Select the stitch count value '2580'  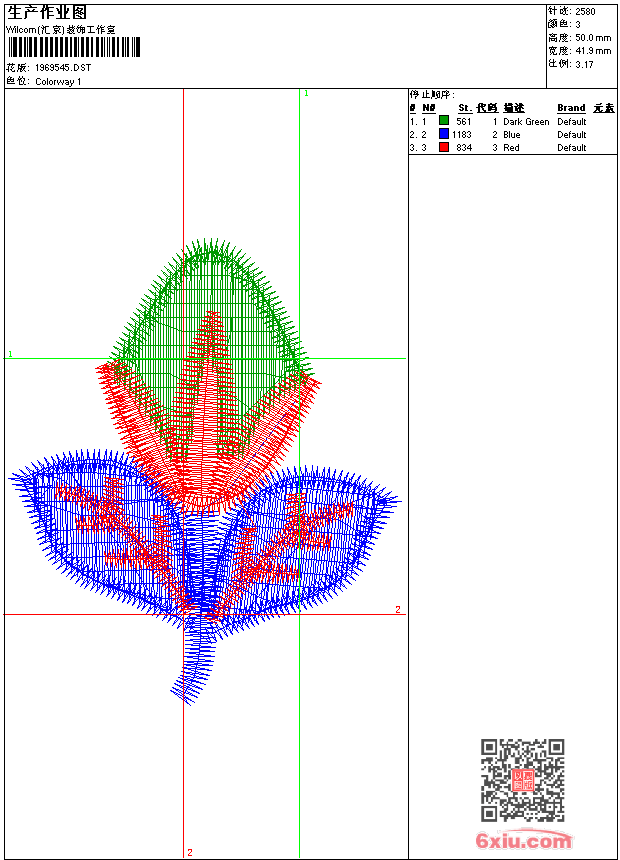click(585, 12)
